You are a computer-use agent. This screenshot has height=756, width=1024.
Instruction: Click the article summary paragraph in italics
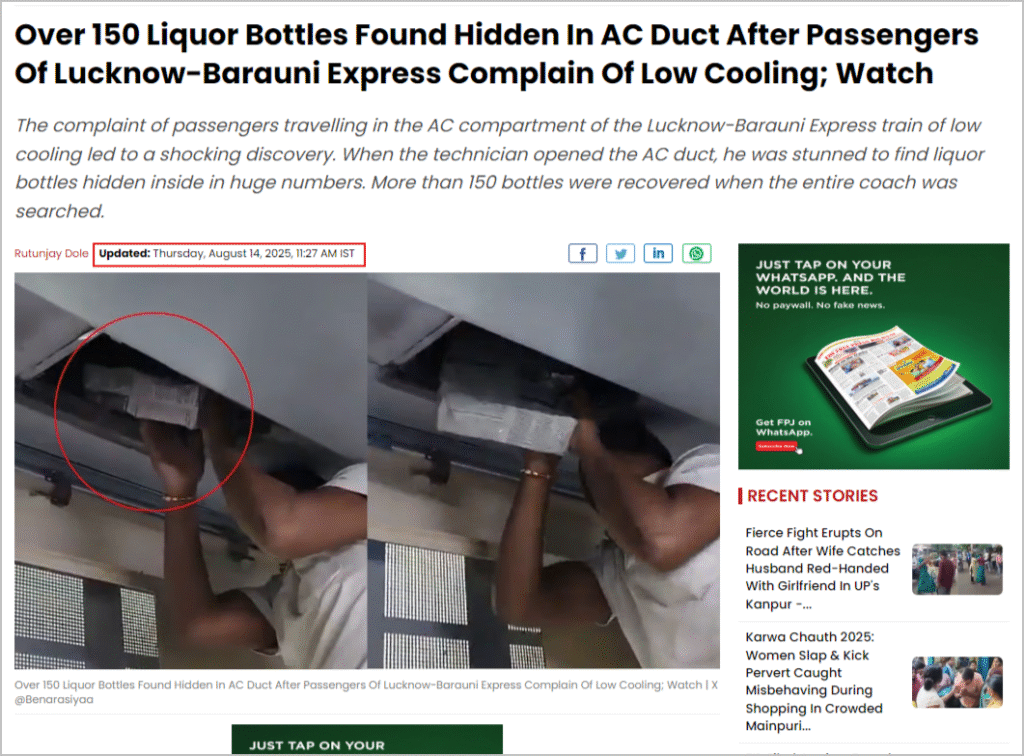(x=500, y=168)
